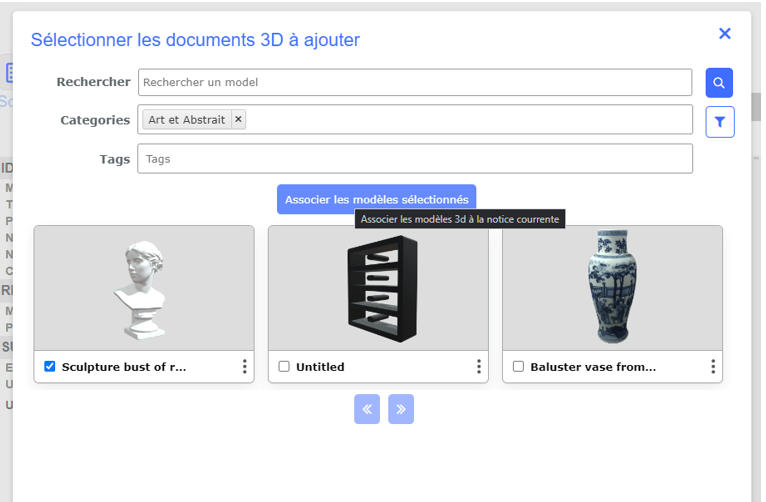The width and height of the screenshot is (766, 502).
Task: Go to previous page of models
Action: coord(367,409)
